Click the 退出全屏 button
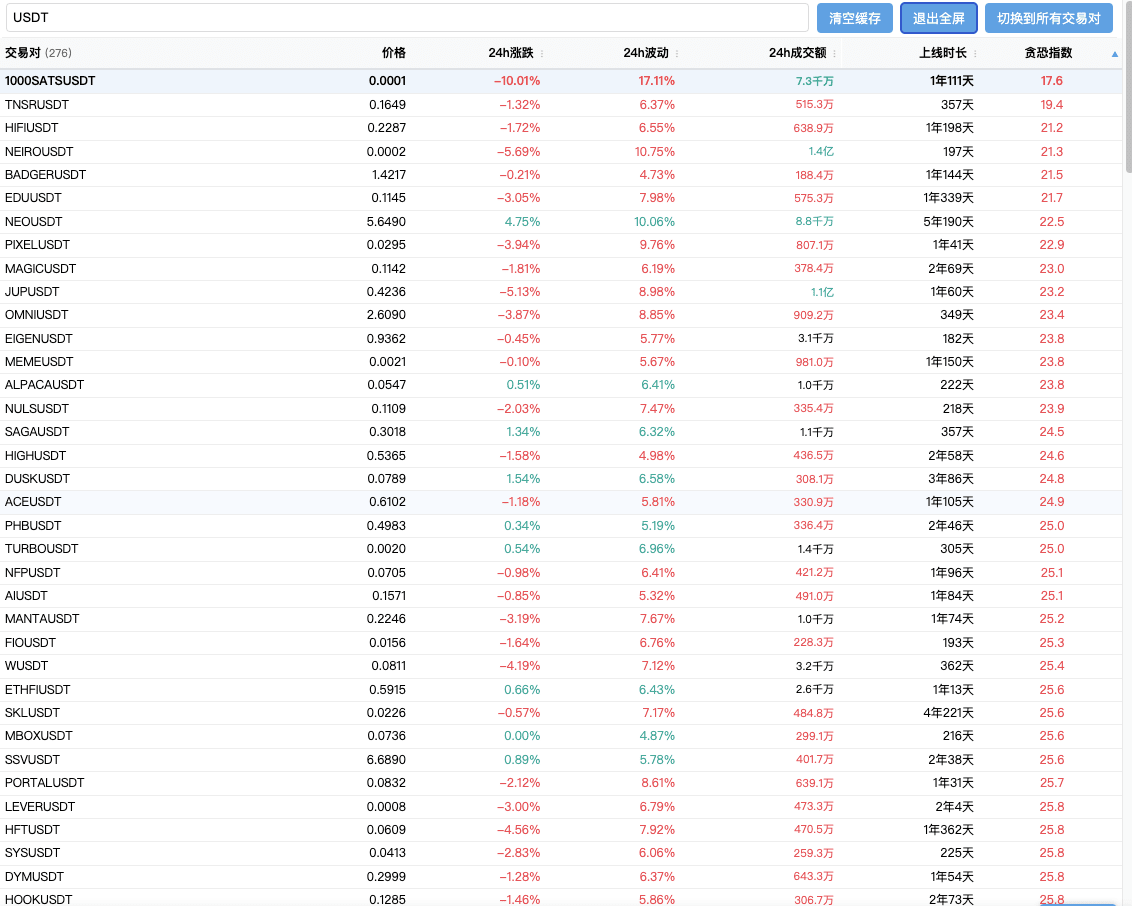Image resolution: width=1132 pixels, height=906 pixels. pos(939,18)
